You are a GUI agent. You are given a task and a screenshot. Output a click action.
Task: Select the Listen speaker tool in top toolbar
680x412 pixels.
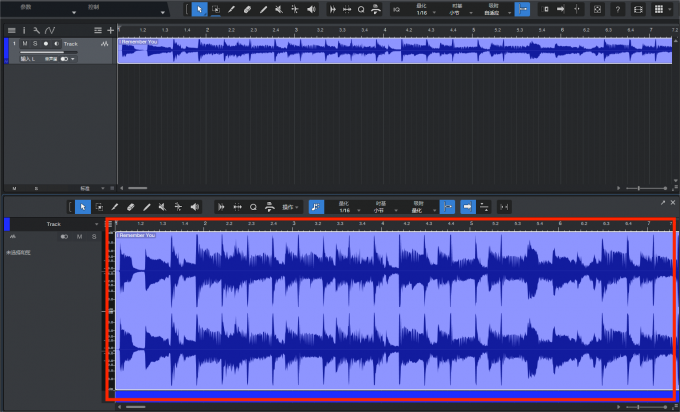coord(310,9)
